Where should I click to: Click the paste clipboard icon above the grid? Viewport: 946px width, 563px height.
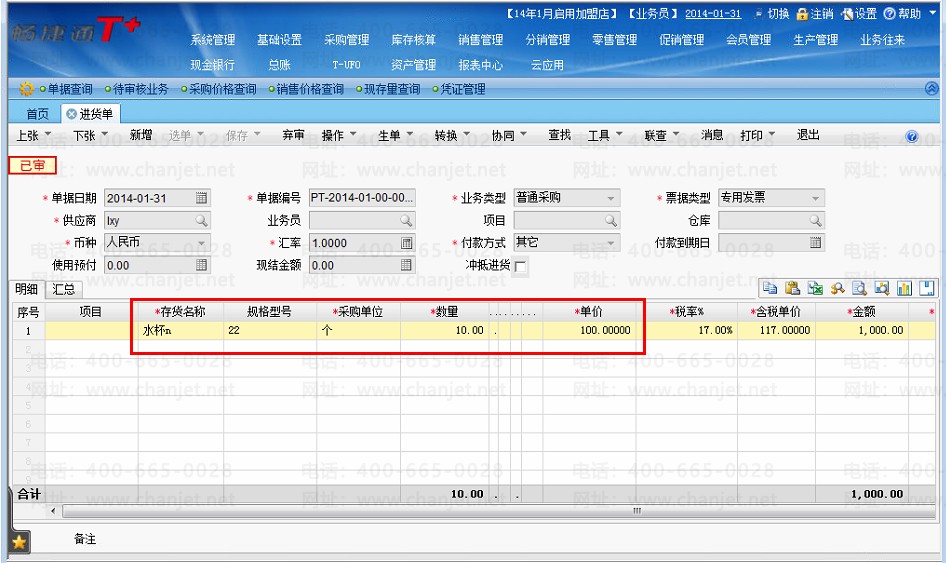pyautogui.click(x=792, y=288)
